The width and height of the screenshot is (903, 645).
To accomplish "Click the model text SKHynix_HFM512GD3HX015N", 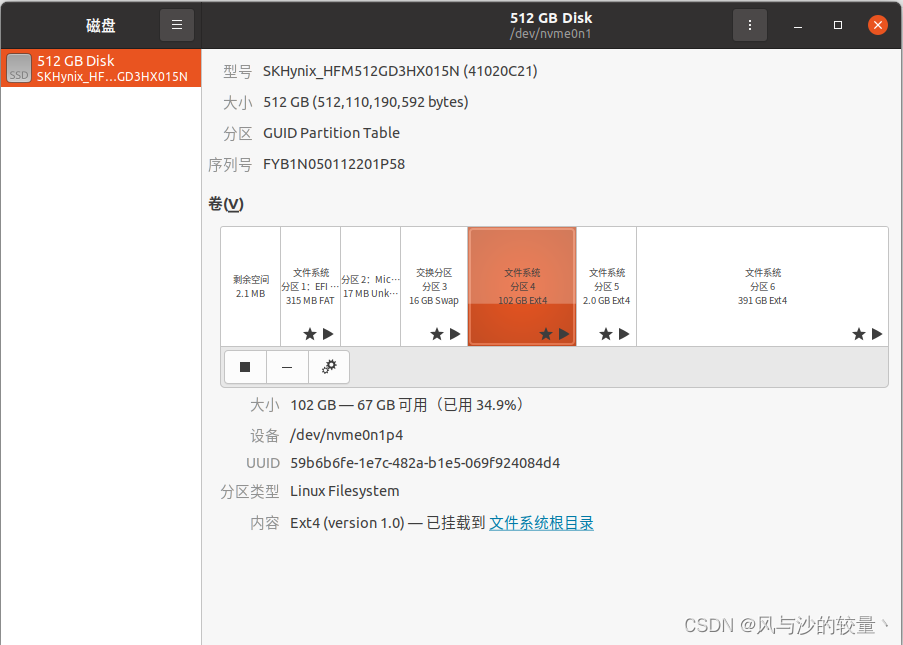I will (400, 71).
